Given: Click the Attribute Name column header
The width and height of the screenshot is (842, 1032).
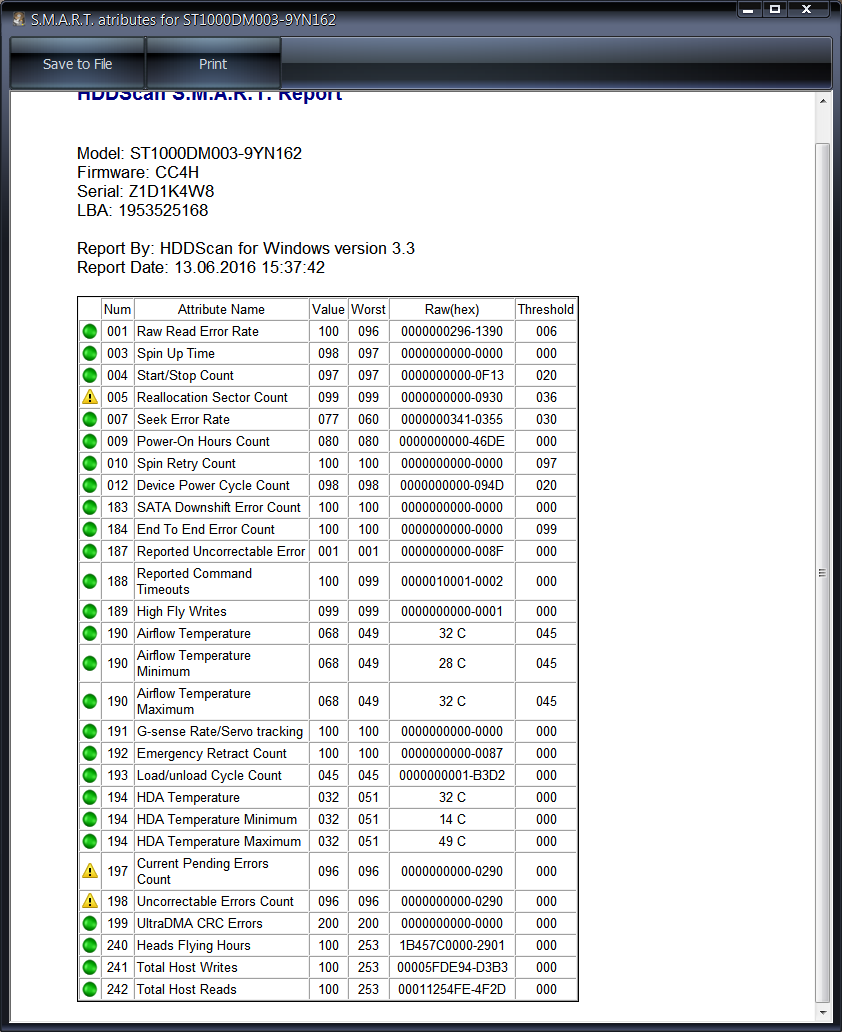Looking at the screenshot, I should click(221, 309).
